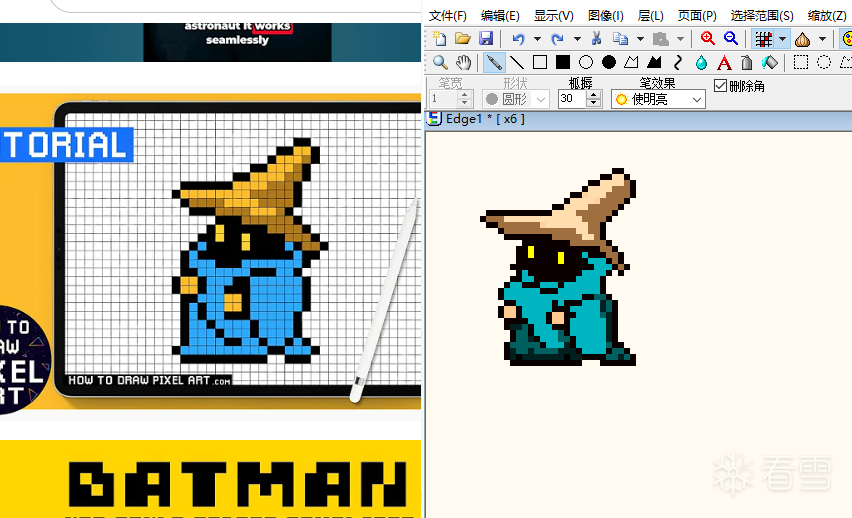Open the disabled 圆形 shape combo box
Screen dimensions: 852x518
515,99
